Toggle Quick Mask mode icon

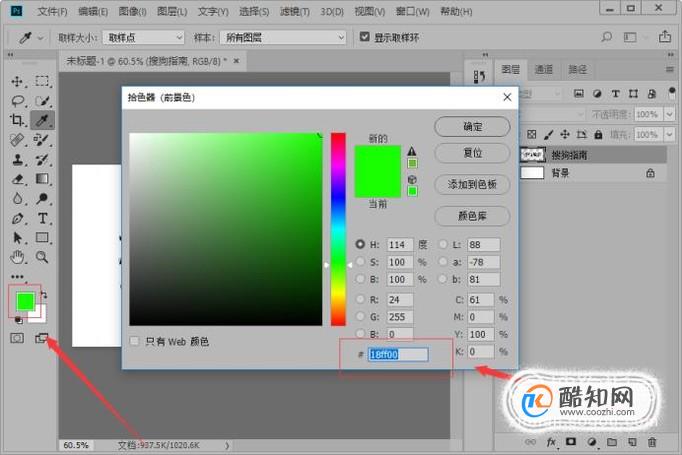point(17,338)
